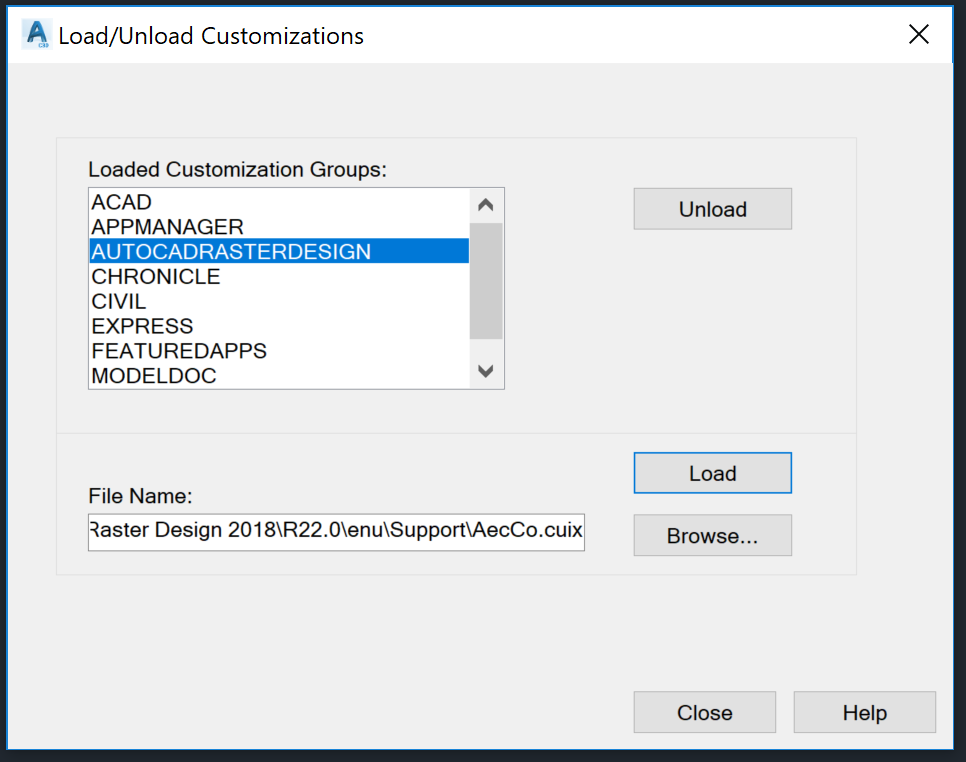
Task: Select ACAD customization group
Action: [x=279, y=202]
